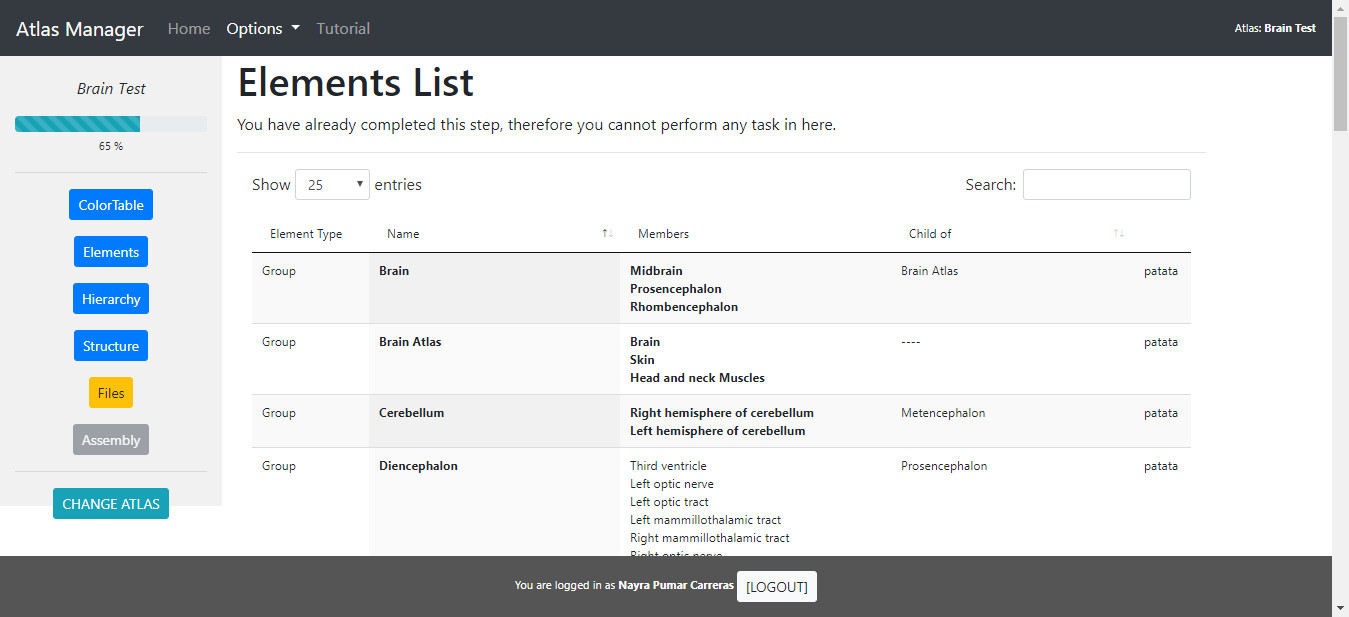Open the Tutorial page
Image resolution: width=1349 pixels, height=617 pixels.
(x=343, y=29)
